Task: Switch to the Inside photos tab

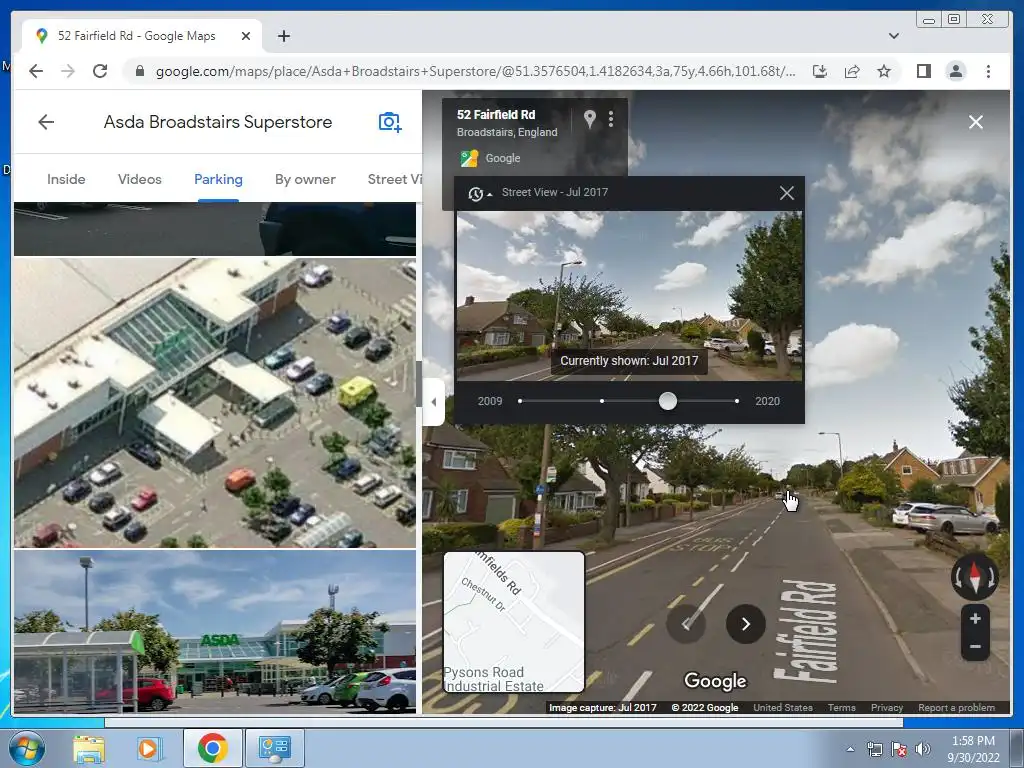Action: (66, 180)
